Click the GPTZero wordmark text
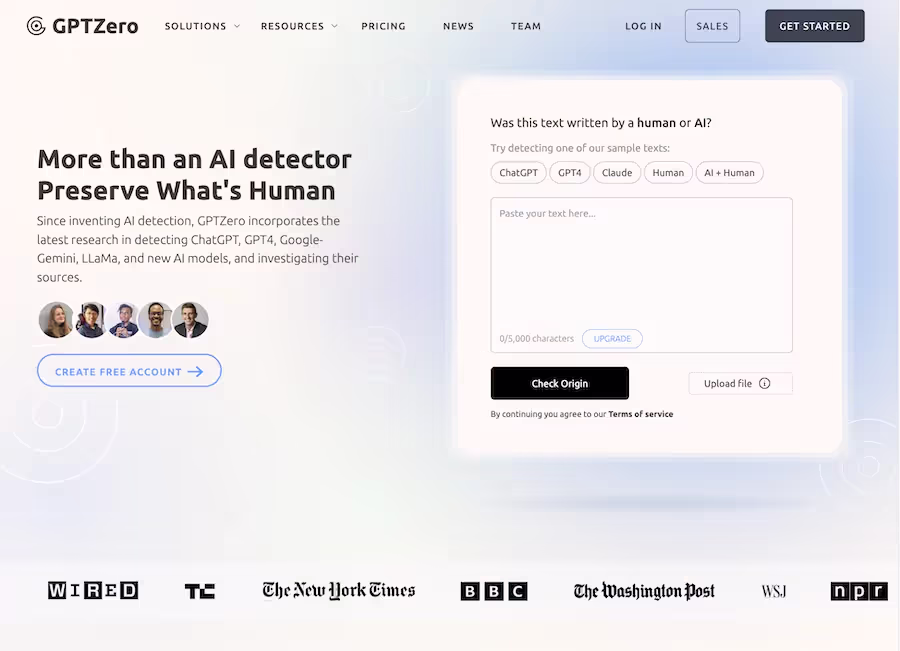 [x=95, y=26]
